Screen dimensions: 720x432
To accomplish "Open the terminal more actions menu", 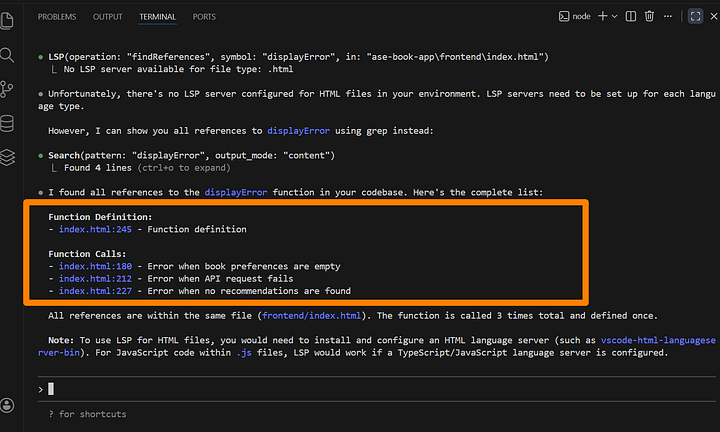I will tap(669, 17).
